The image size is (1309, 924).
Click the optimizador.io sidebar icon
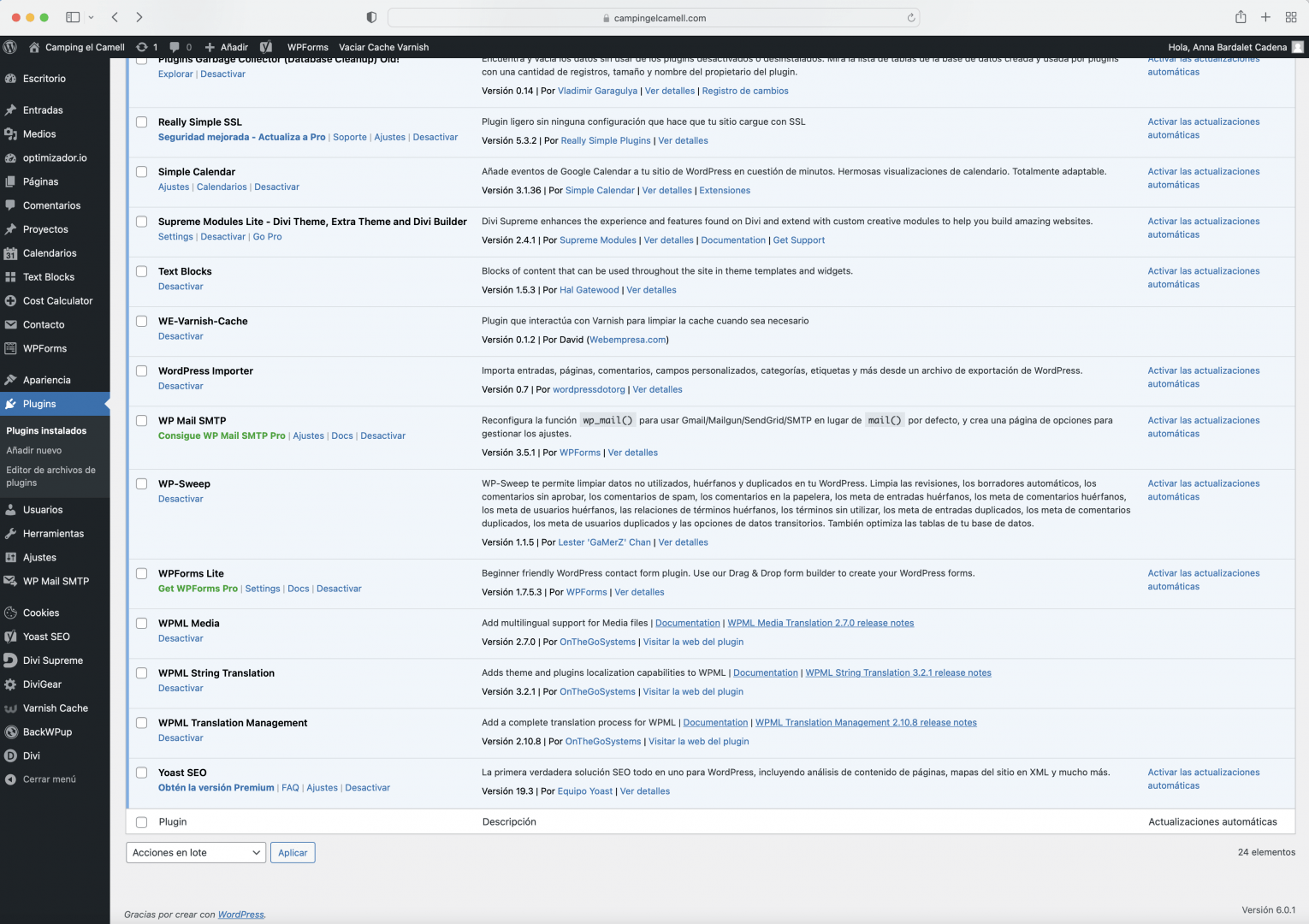[10, 158]
